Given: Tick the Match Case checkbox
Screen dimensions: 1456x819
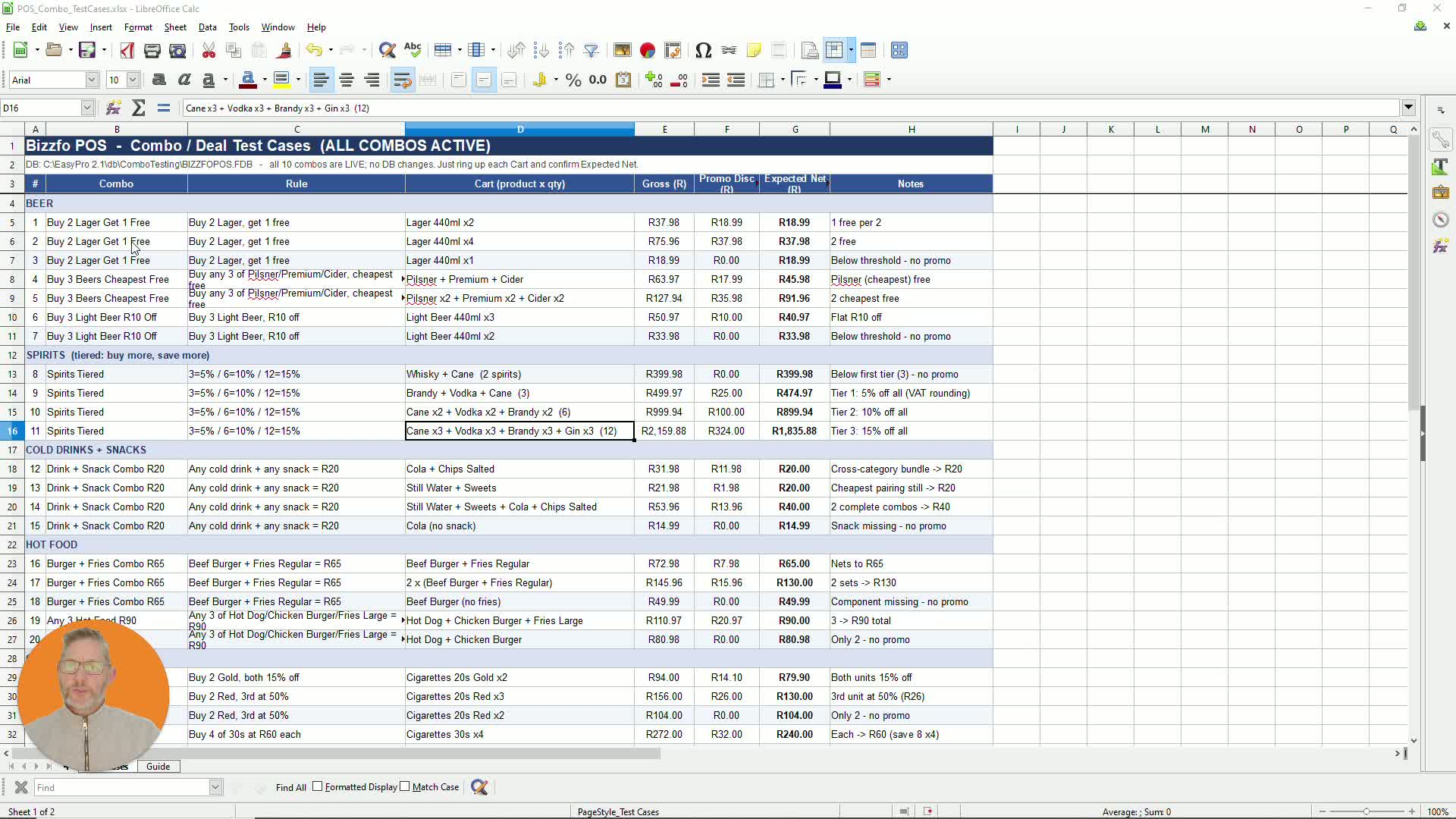Looking at the screenshot, I should tap(405, 786).
